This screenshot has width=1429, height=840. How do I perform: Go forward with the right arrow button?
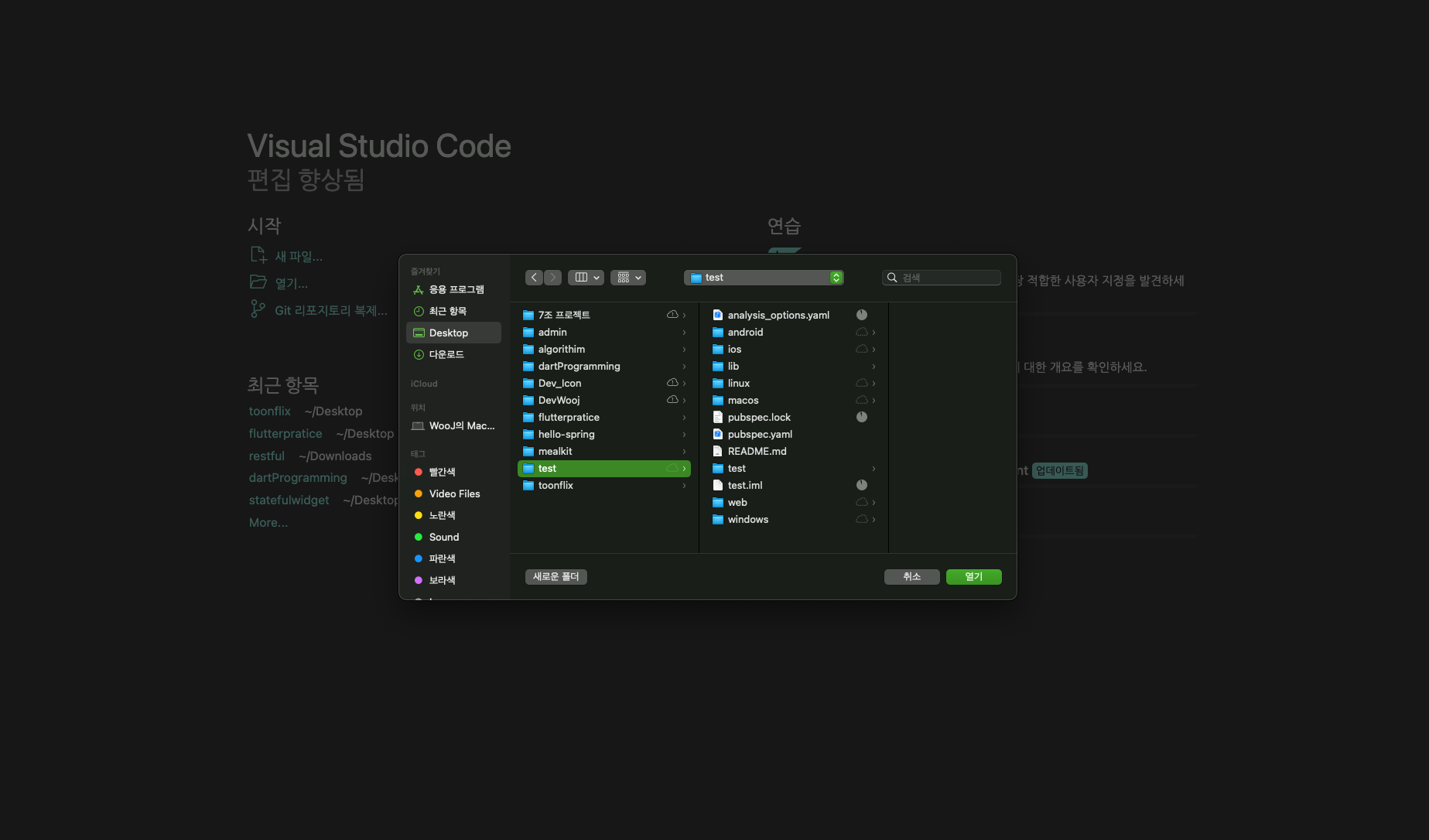[552, 278]
